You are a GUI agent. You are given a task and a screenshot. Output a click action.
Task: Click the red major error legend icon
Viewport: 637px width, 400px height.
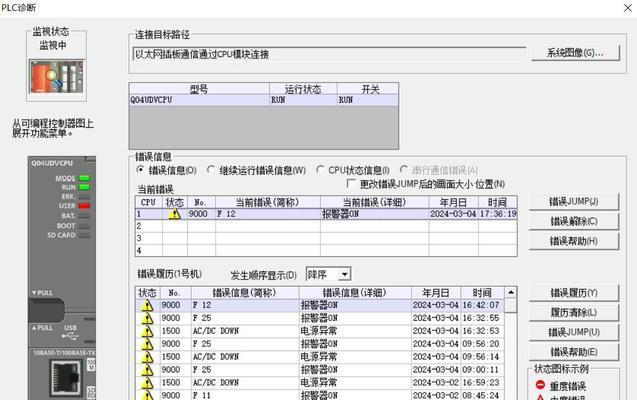pyautogui.click(x=540, y=385)
